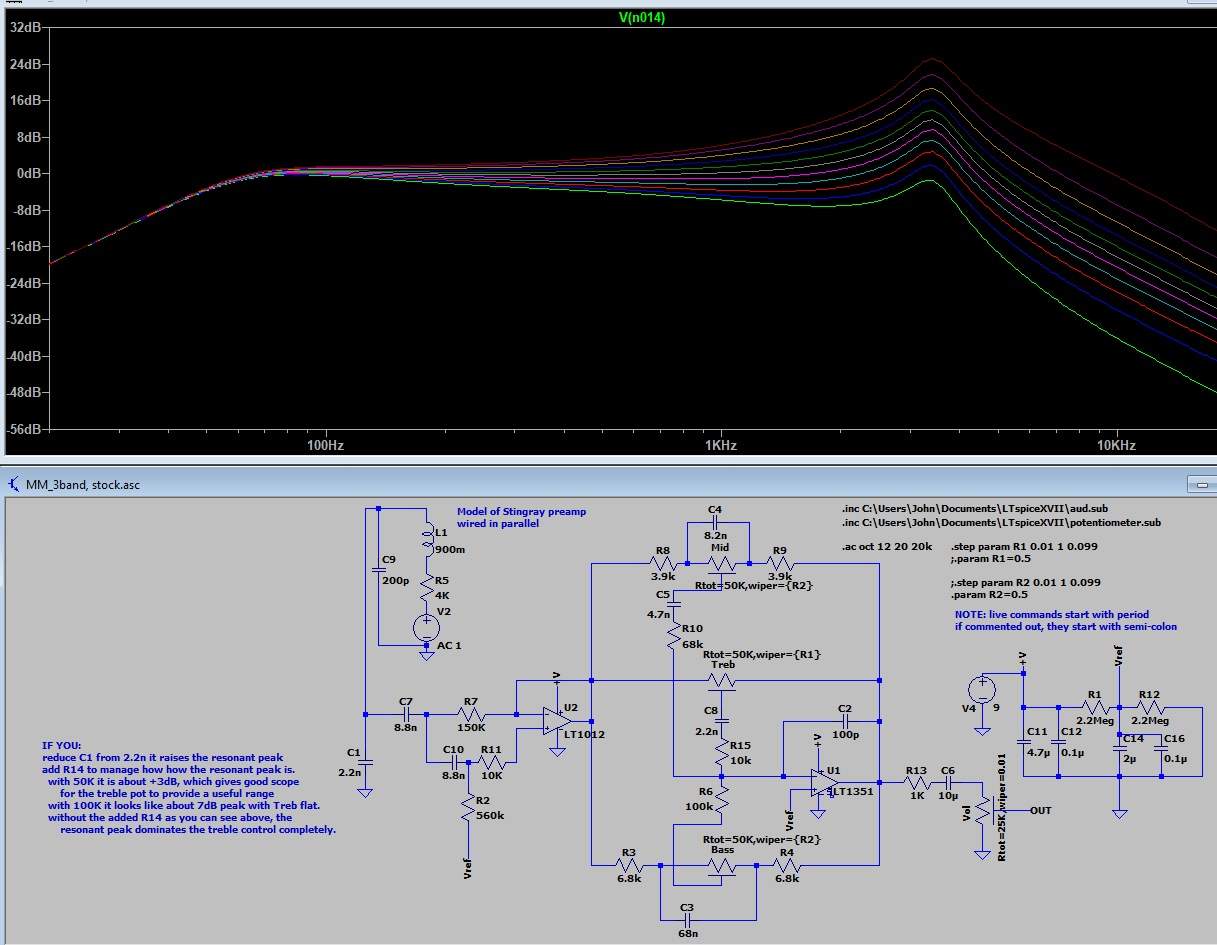Select resistor R3 6.8k symbol

tap(627, 866)
